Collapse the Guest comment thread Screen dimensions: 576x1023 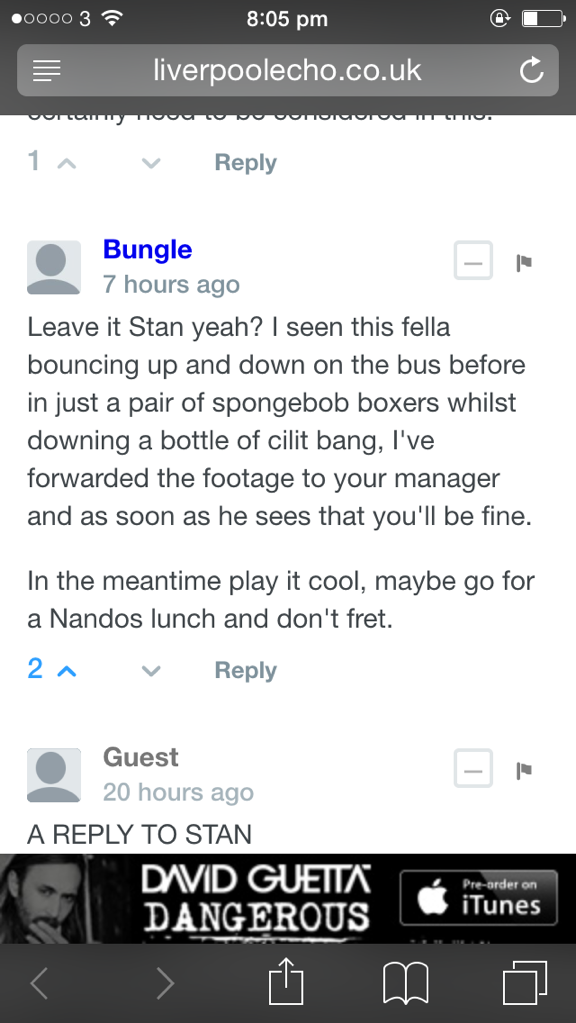point(473,768)
